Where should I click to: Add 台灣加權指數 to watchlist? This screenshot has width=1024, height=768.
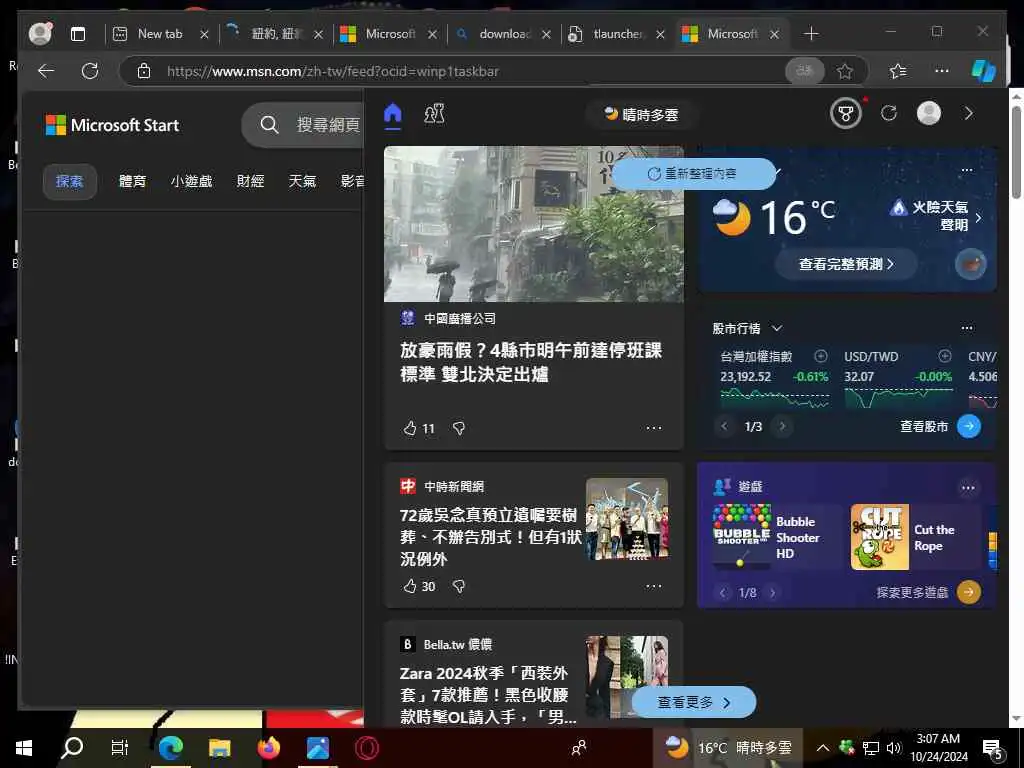821,356
